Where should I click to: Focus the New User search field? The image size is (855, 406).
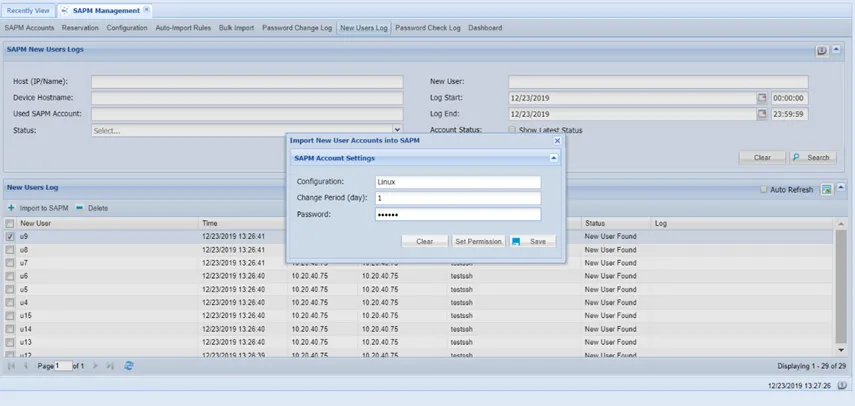(658, 82)
